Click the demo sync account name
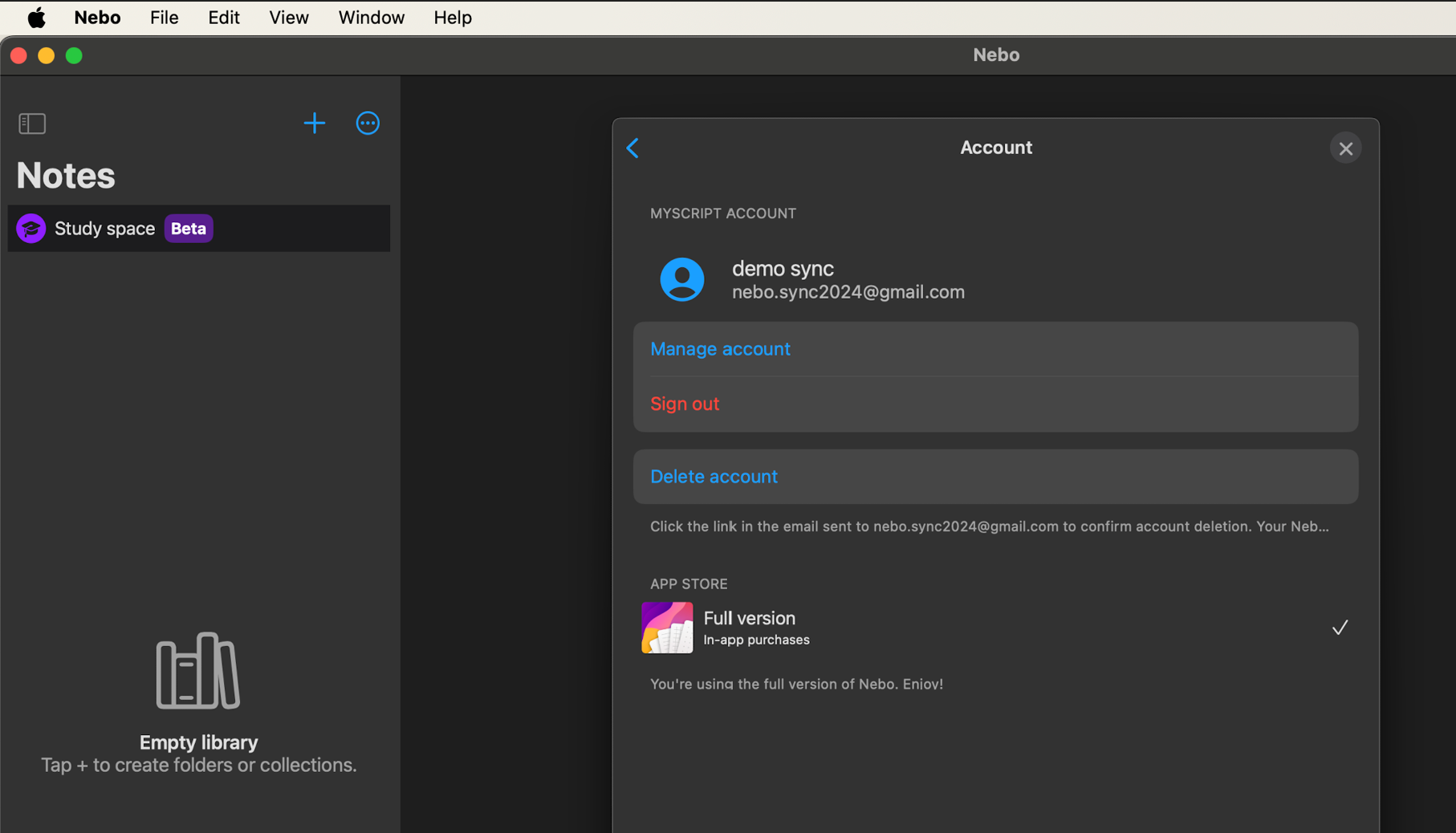The height and width of the screenshot is (833, 1456). click(x=783, y=269)
